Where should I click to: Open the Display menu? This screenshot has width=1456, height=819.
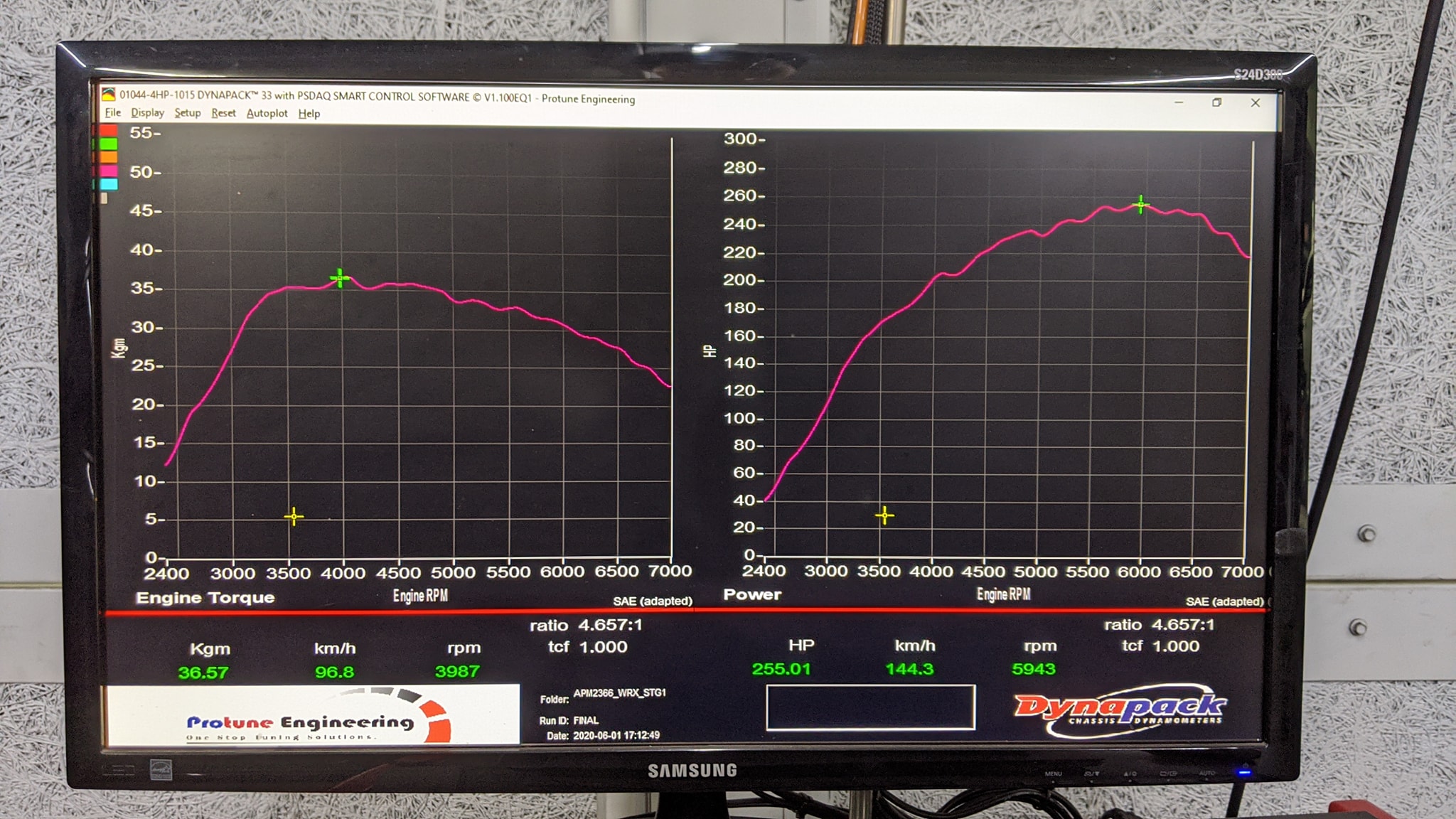tap(147, 112)
